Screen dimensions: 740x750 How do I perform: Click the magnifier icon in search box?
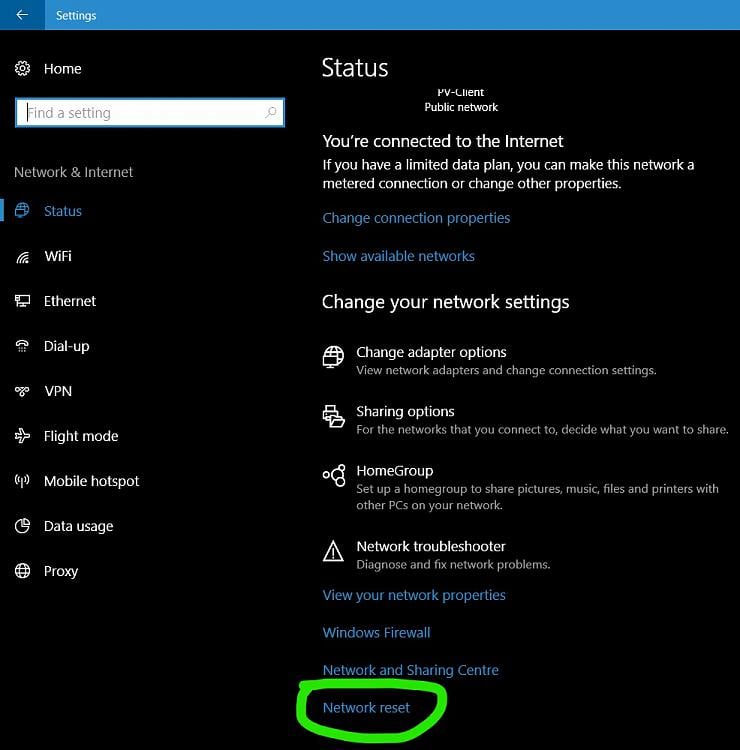(x=271, y=112)
